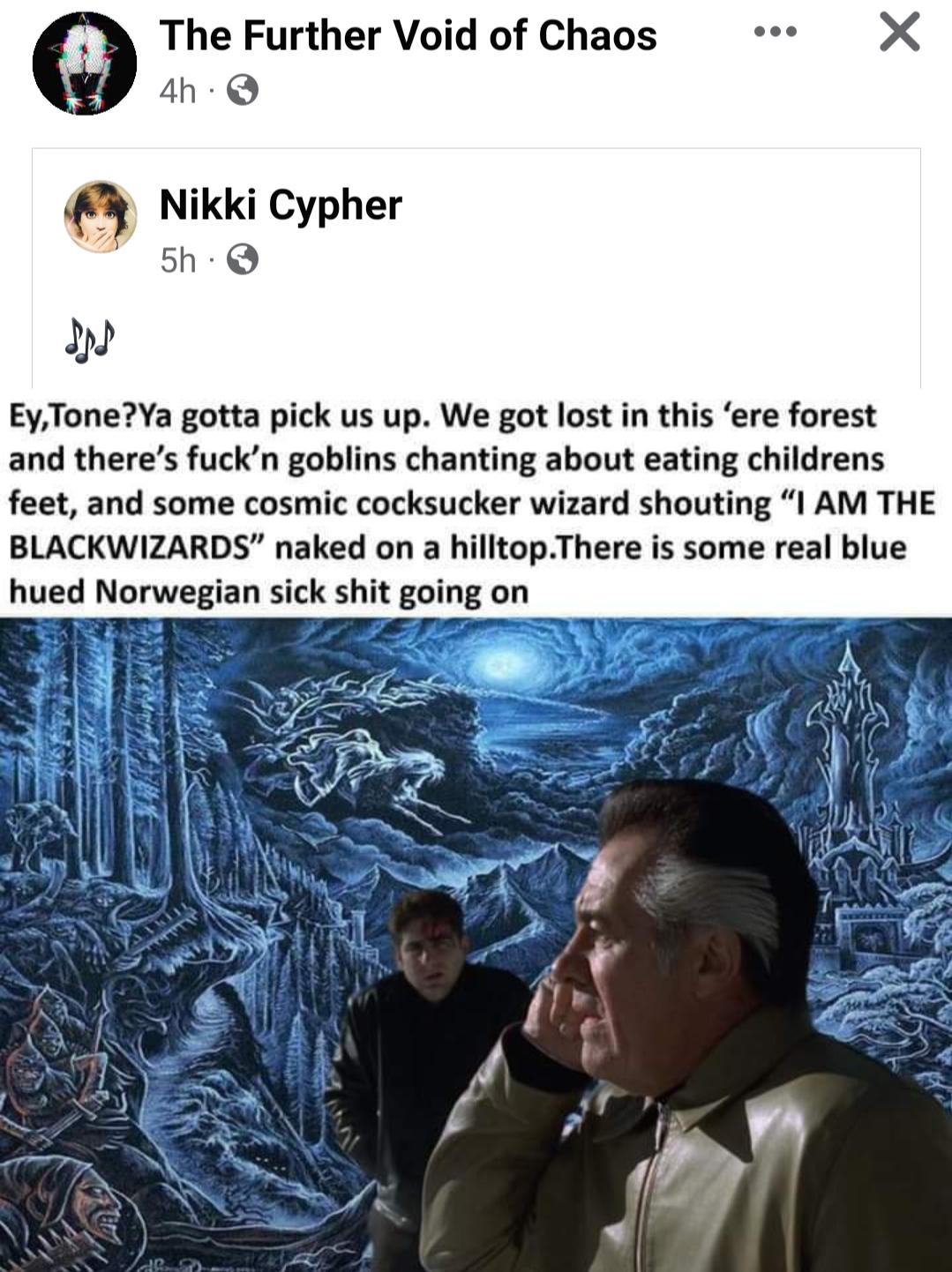This screenshot has width=952, height=1272.
Task: Visit Nikki Cypher's profile via name
Action: 281,205
